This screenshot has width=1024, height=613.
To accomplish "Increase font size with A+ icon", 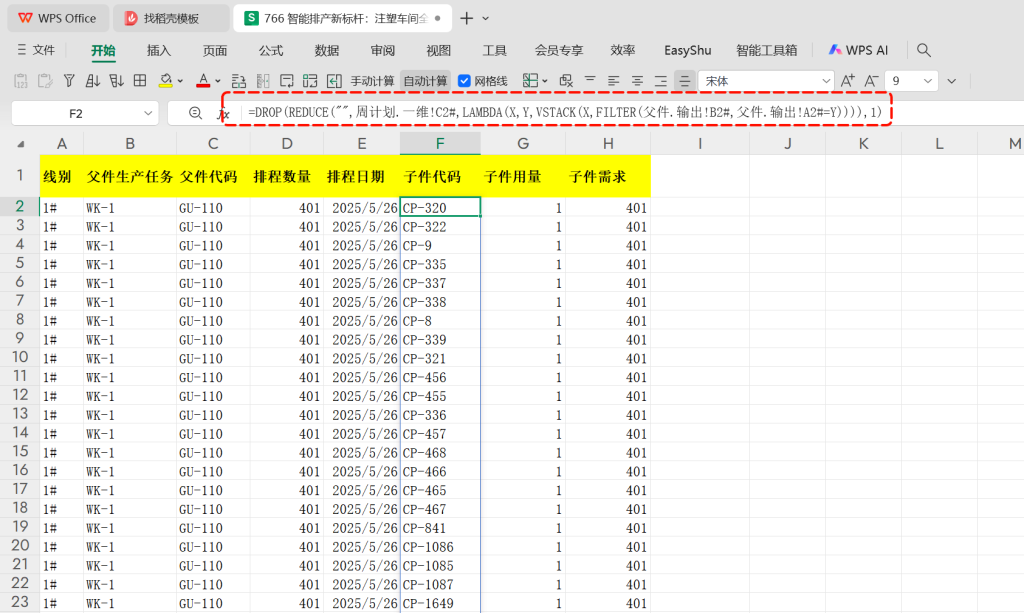I will pos(847,81).
